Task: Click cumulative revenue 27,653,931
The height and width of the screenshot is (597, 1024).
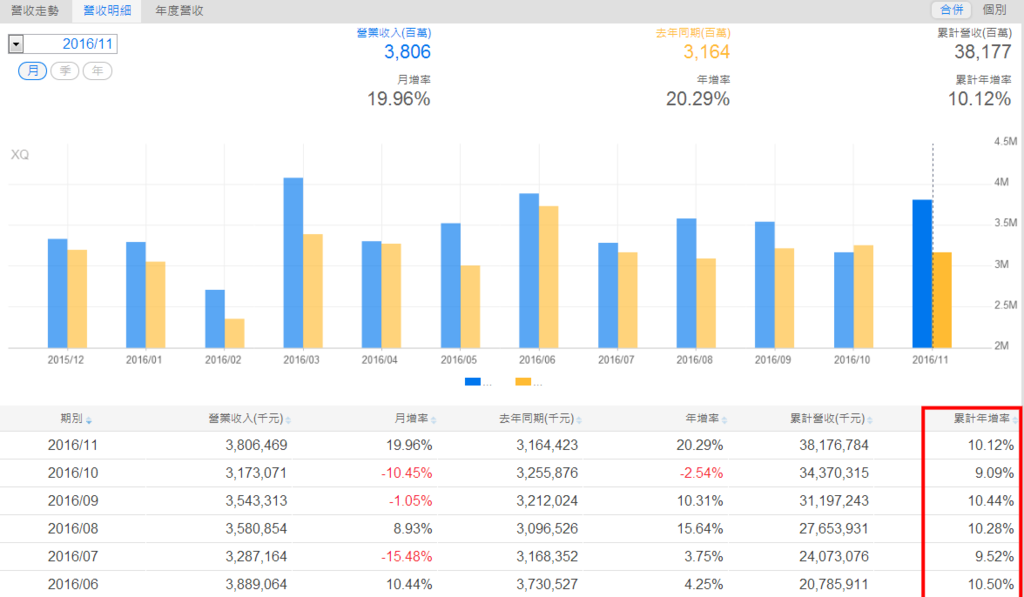Action: pos(834,528)
